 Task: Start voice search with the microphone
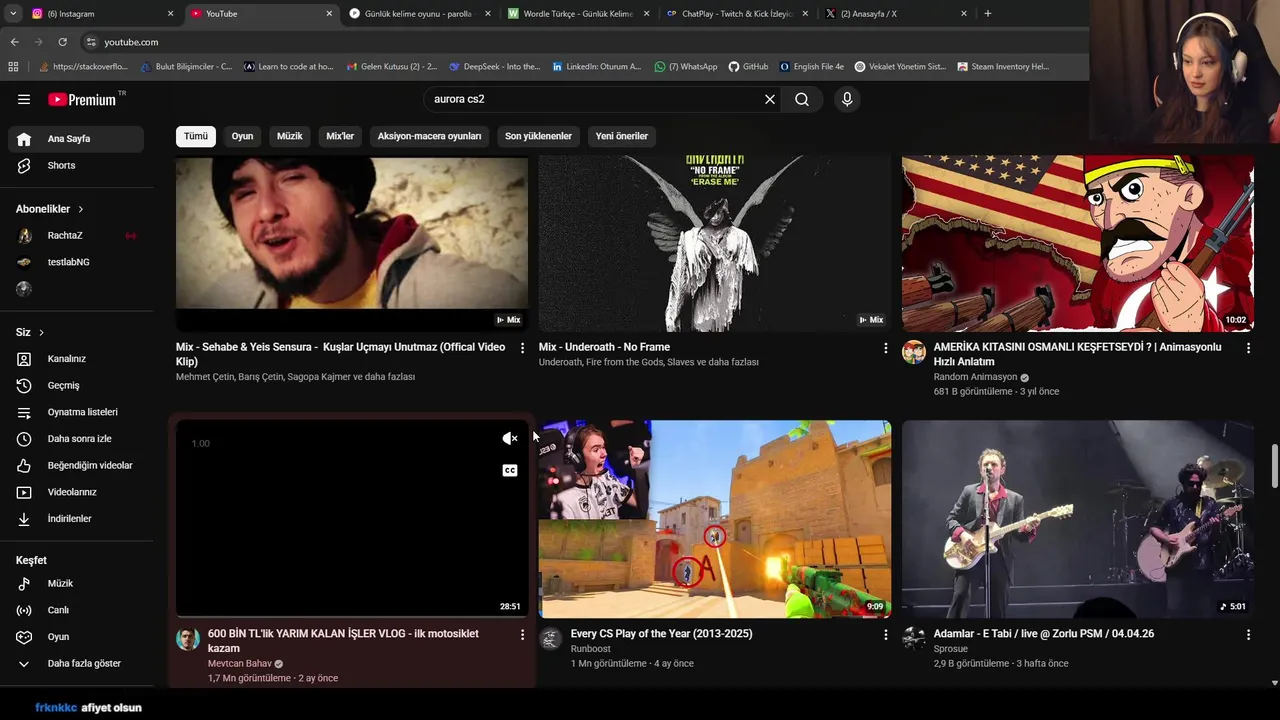(847, 99)
